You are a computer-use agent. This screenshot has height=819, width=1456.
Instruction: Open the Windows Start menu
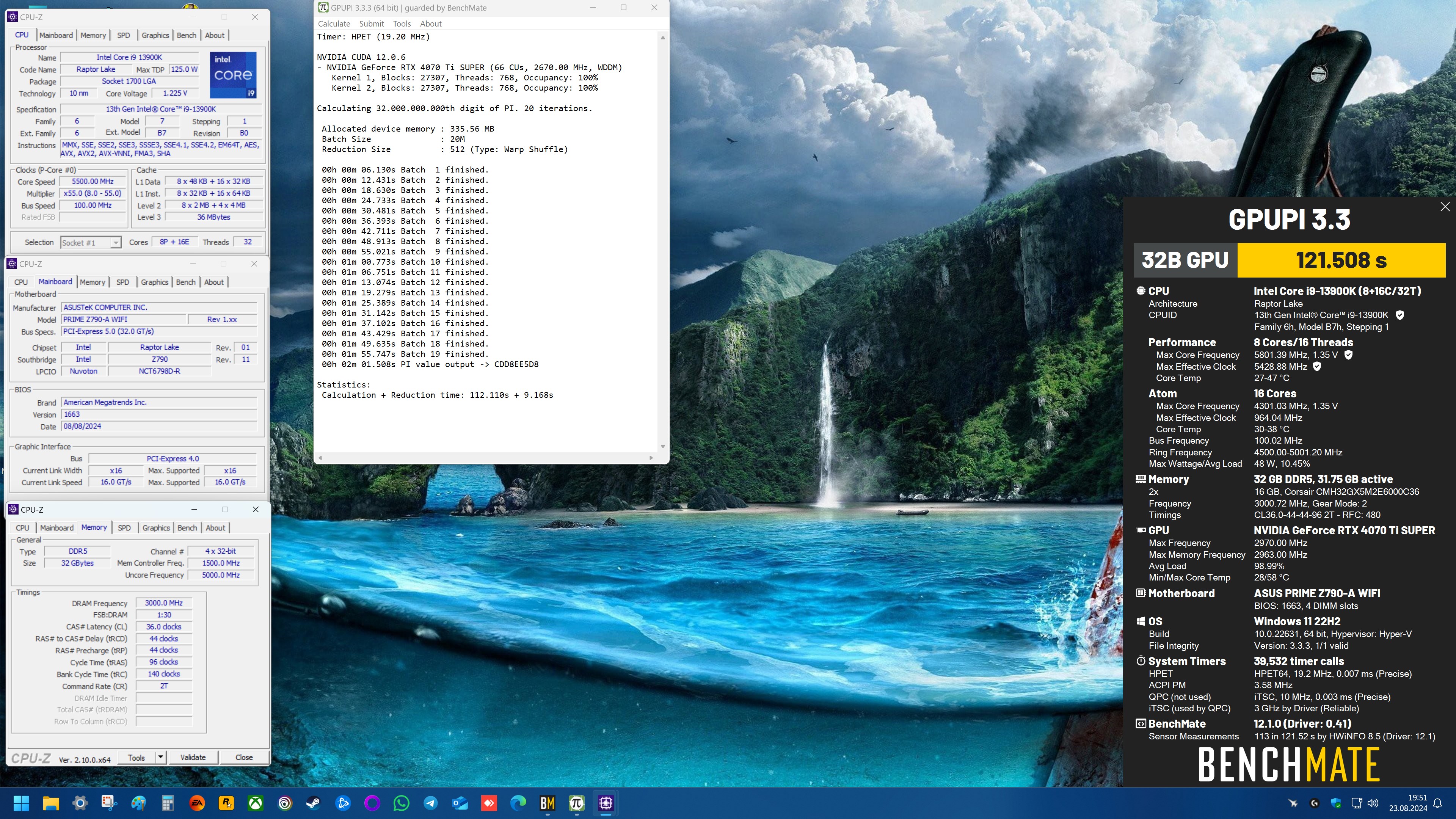(x=22, y=803)
